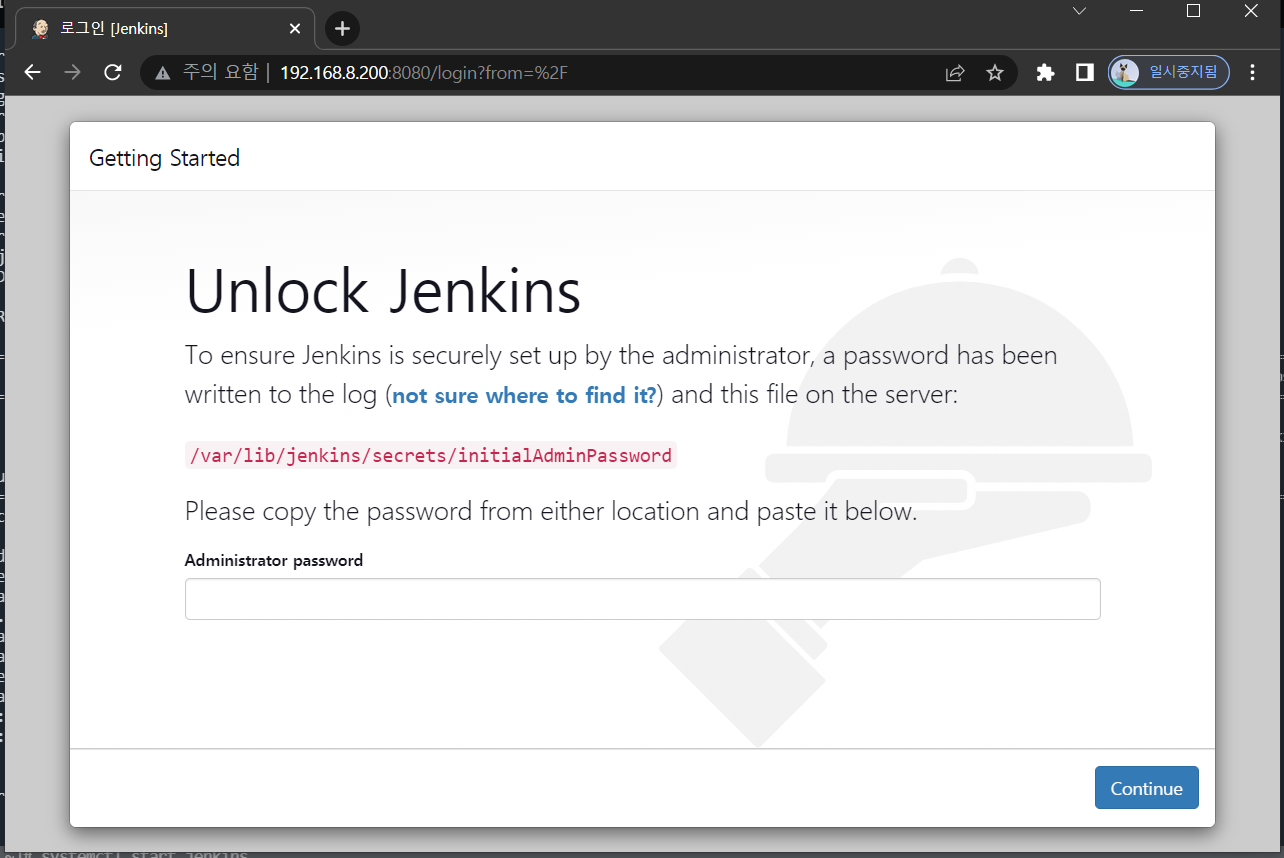The image size is (1284, 858).
Task: Open the Extensions puzzle icon
Action: point(1045,72)
